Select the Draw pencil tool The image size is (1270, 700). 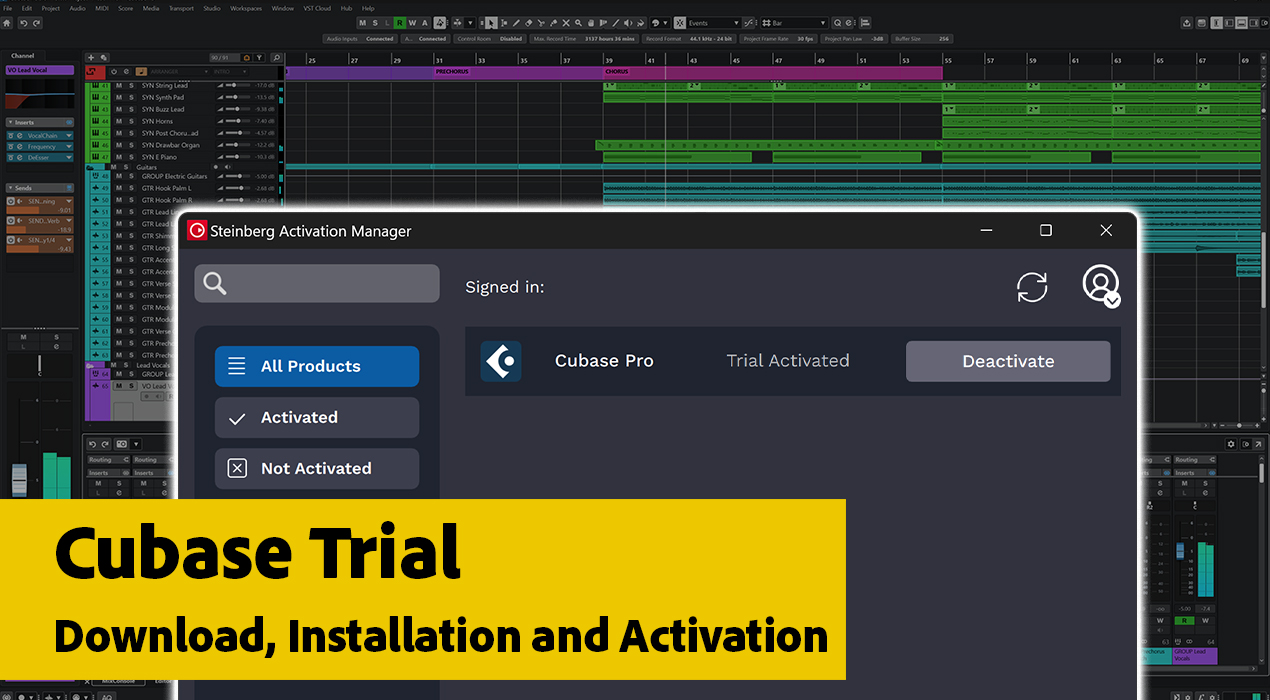(x=516, y=23)
